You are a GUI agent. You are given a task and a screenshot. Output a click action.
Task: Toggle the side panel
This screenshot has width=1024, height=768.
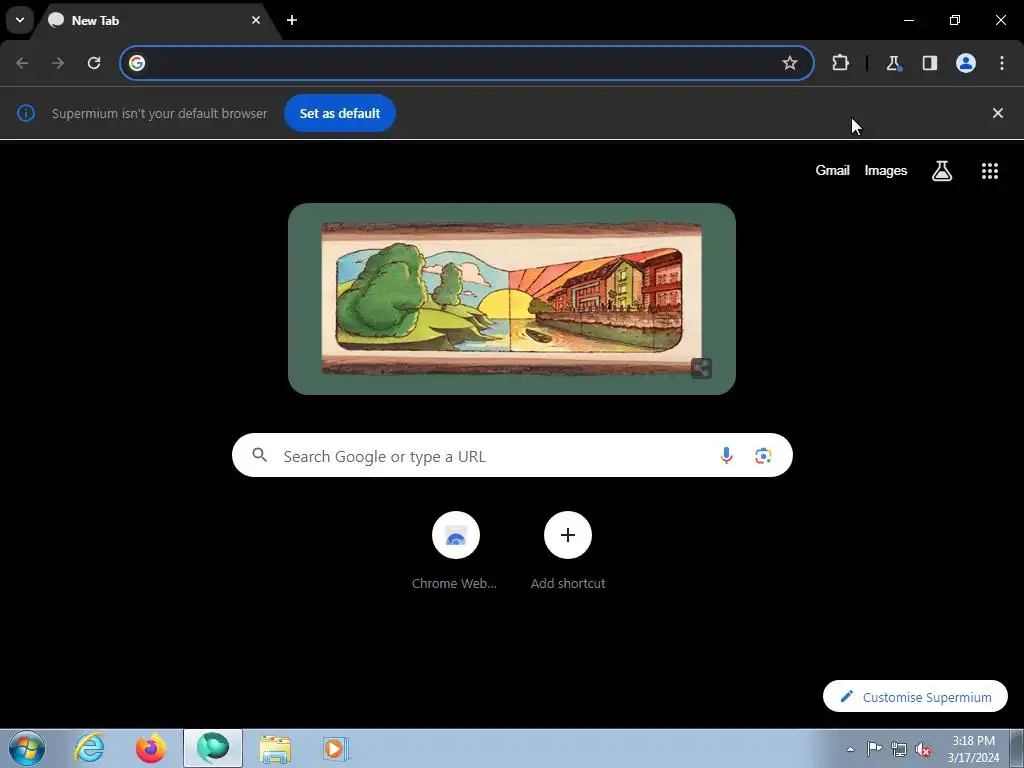point(929,63)
